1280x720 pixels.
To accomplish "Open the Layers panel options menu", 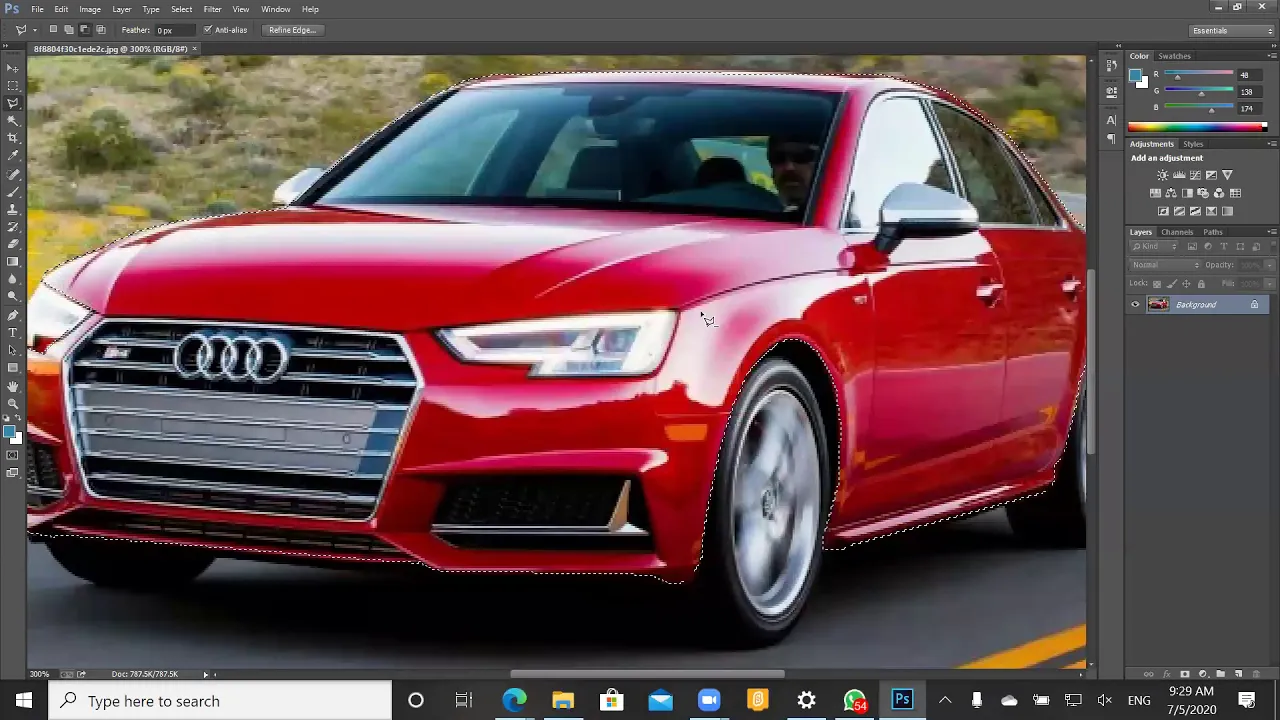I will coord(1271,232).
